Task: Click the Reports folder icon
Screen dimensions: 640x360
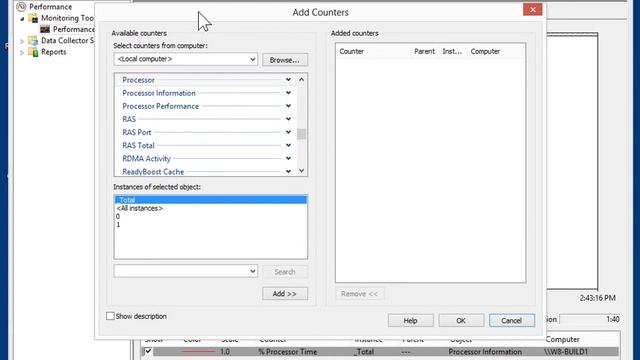Action: 33,52
